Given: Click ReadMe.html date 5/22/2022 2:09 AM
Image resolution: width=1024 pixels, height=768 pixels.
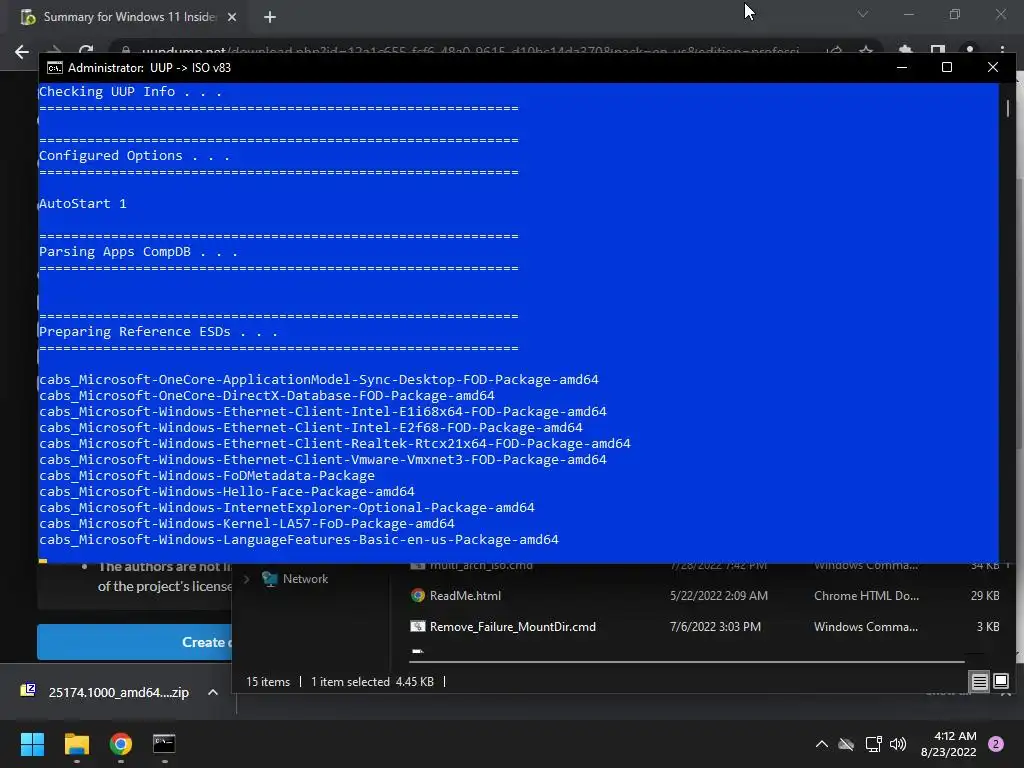Looking at the screenshot, I should 718,596.
